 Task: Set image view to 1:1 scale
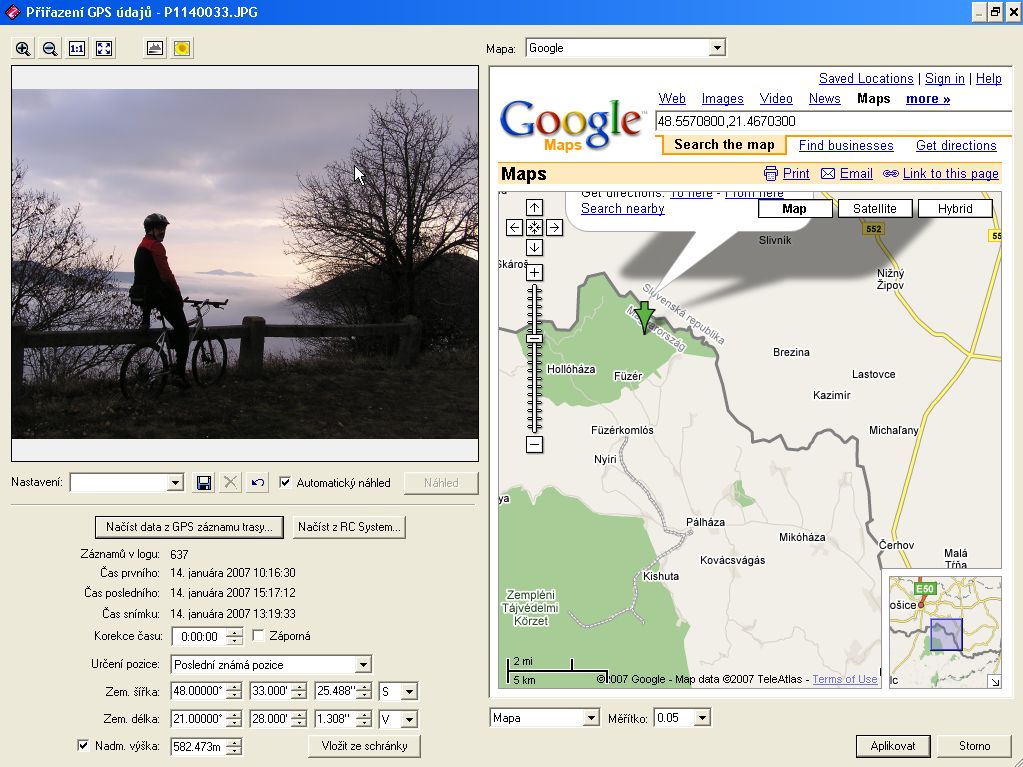[77, 48]
